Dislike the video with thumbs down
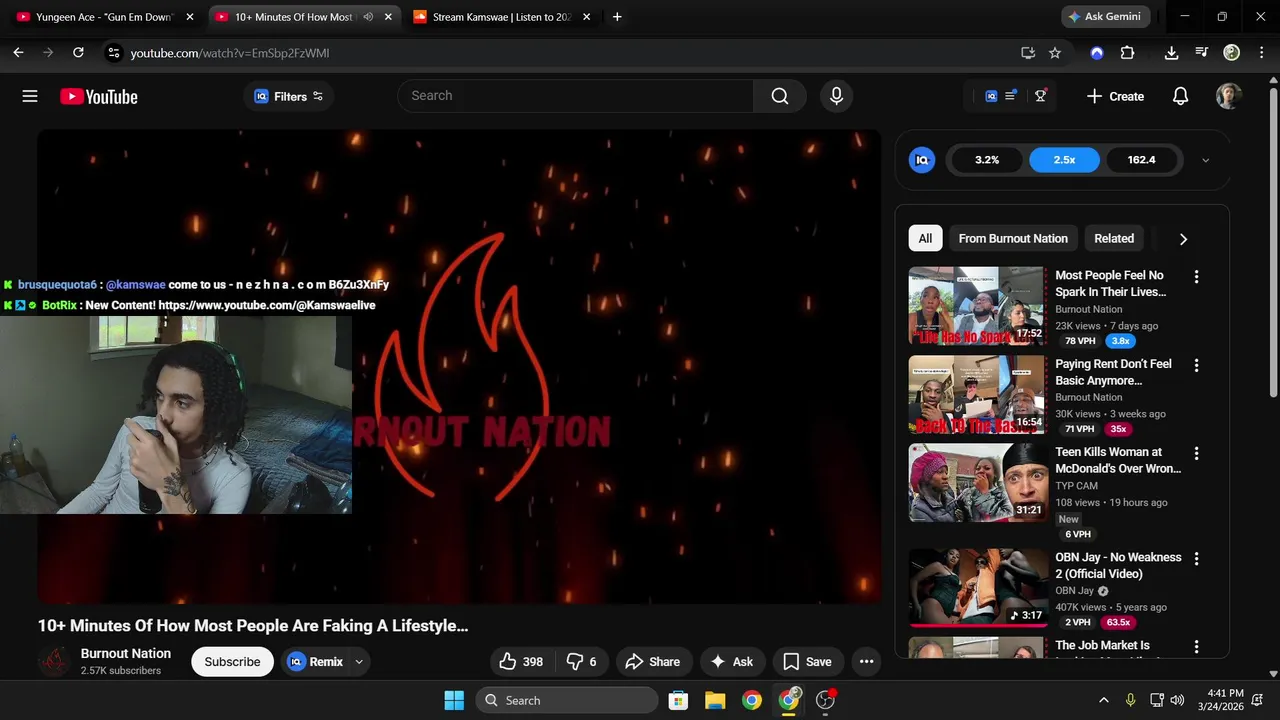 pyautogui.click(x=582, y=661)
